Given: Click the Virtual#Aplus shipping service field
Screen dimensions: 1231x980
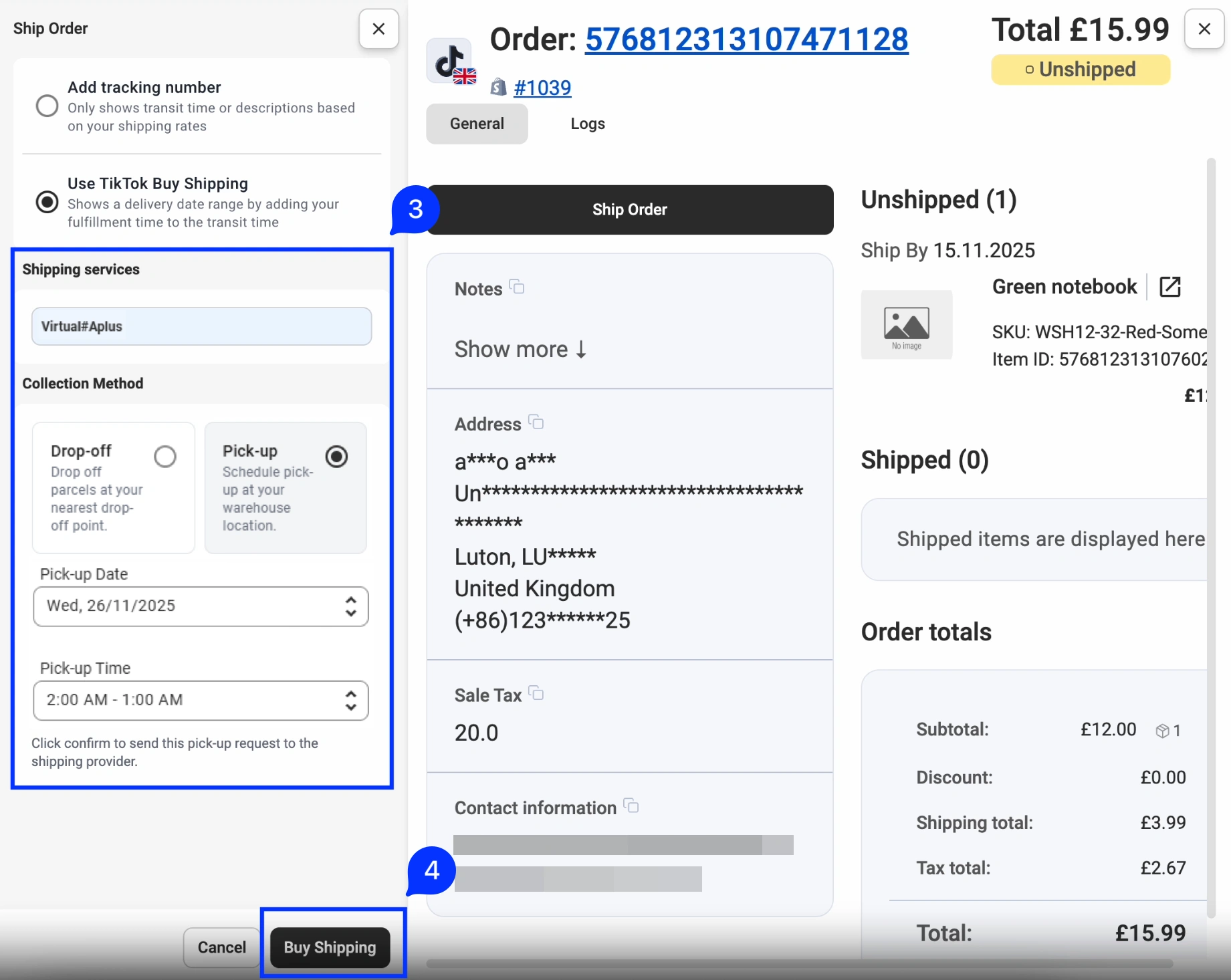Looking at the screenshot, I should click(201, 326).
